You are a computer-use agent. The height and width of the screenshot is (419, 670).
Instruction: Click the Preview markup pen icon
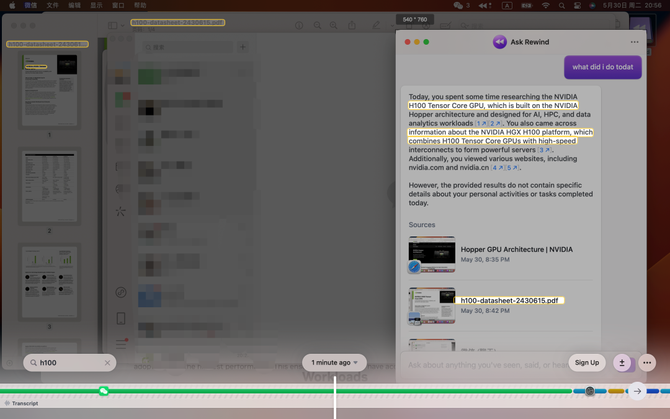point(376,25)
